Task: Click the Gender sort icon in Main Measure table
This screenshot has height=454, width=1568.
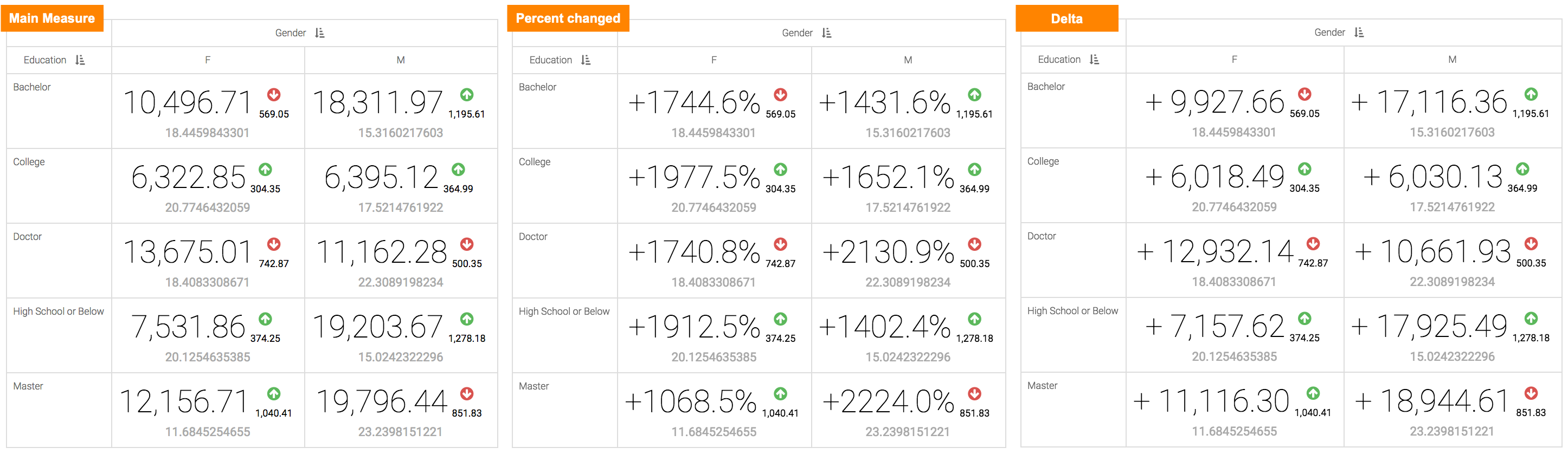Action: pos(319,33)
